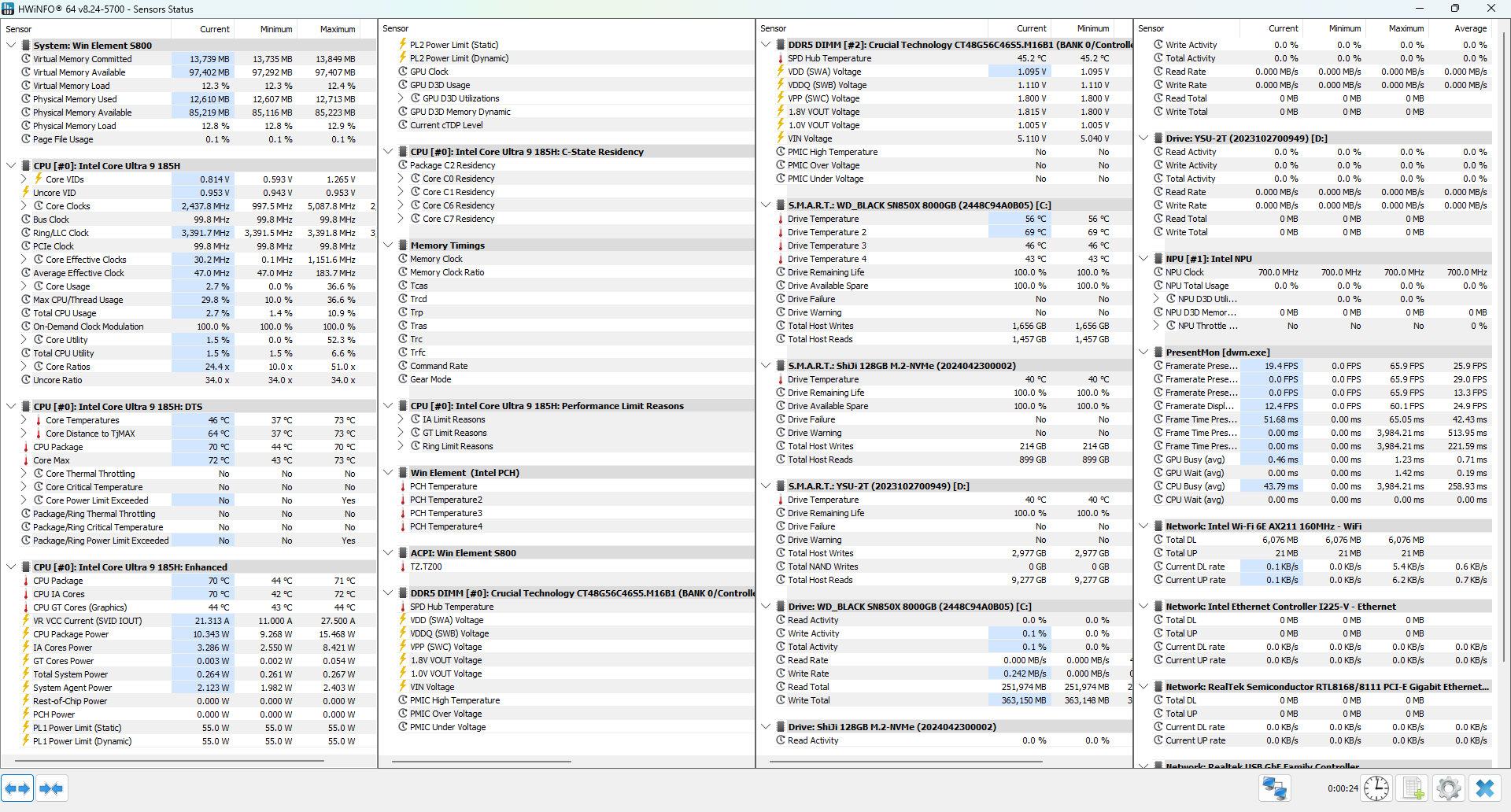Screen dimensions: 1511x812
Task: Select the PresentMon [dwm.exe] group header
Action: [x=1217, y=352]
